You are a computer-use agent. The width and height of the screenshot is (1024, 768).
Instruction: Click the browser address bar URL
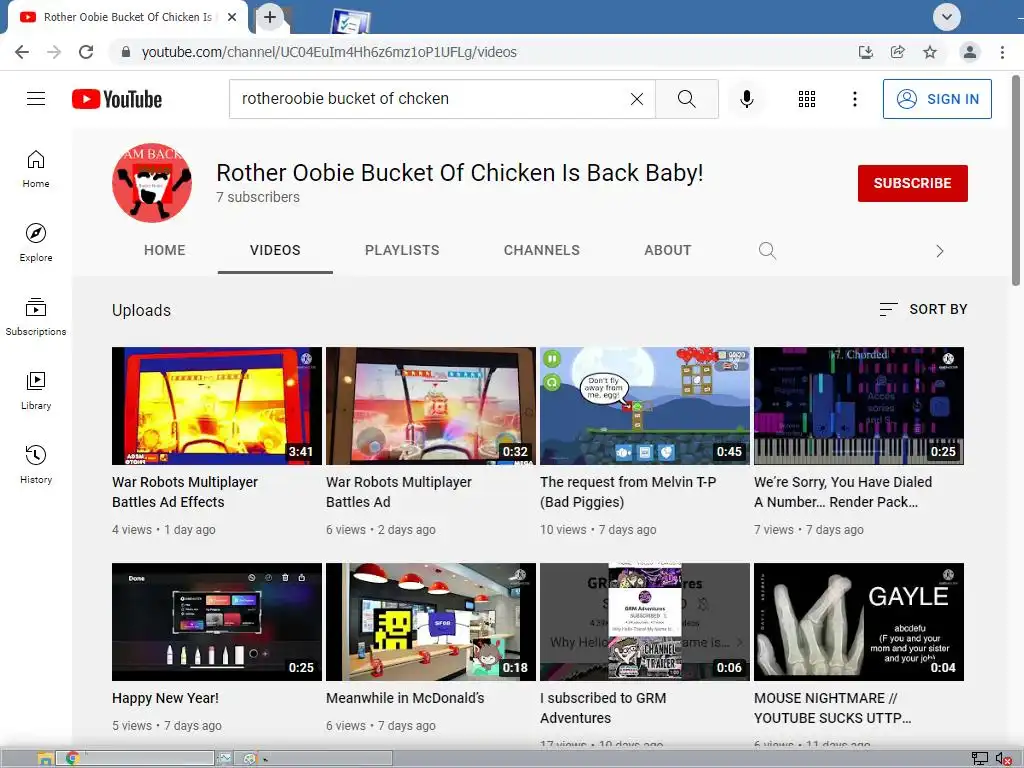[329, 52]
